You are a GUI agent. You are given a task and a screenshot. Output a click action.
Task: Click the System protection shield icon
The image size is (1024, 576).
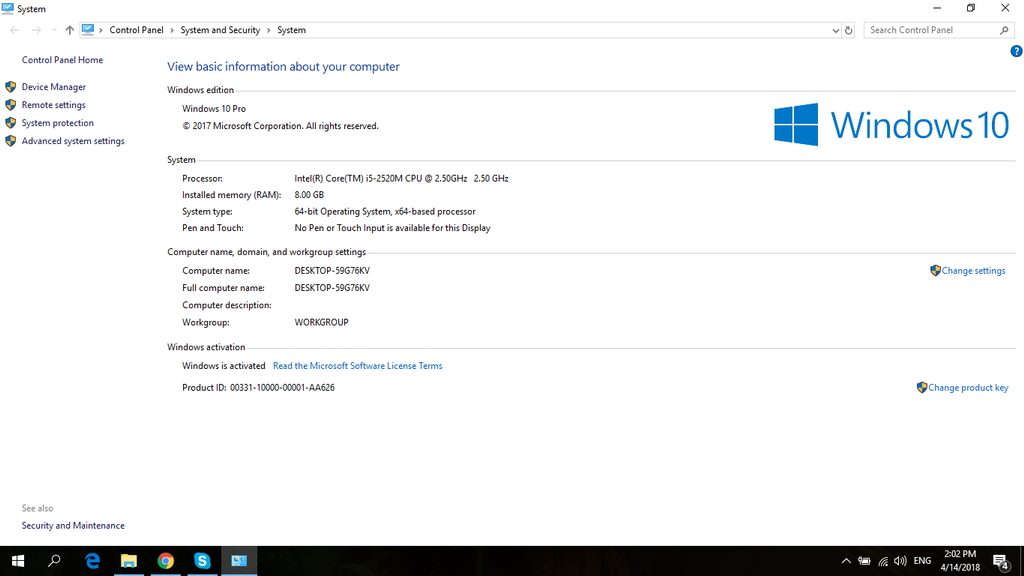(x=10, y=123)
